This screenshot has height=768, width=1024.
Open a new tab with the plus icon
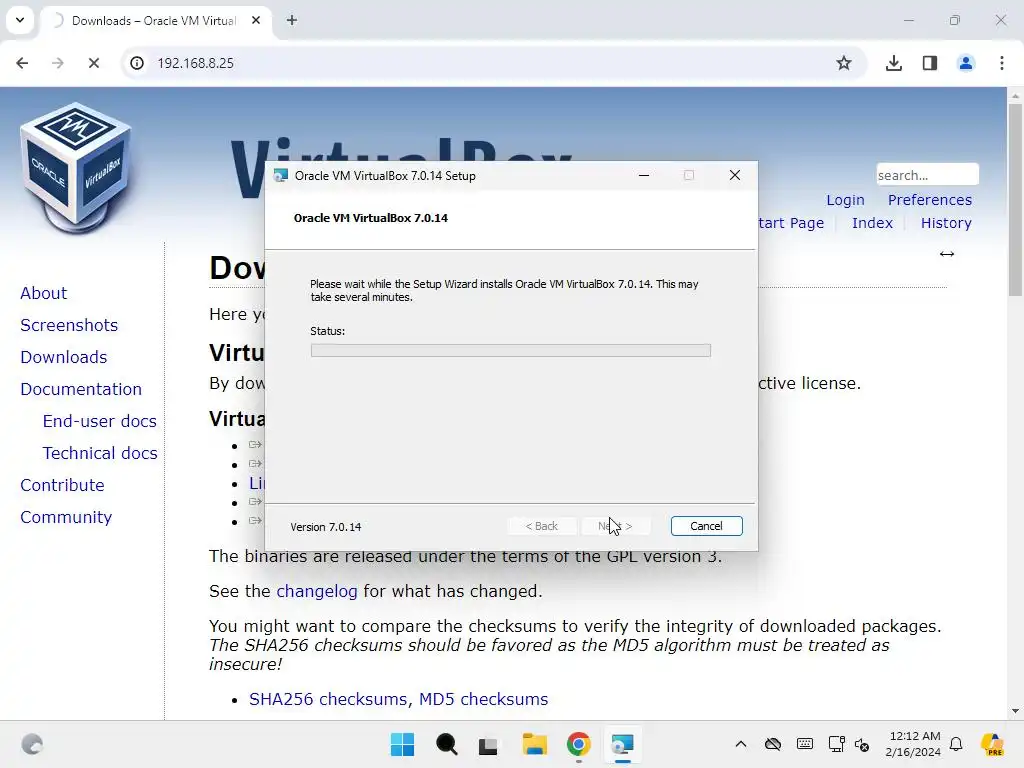click(292, 20)
